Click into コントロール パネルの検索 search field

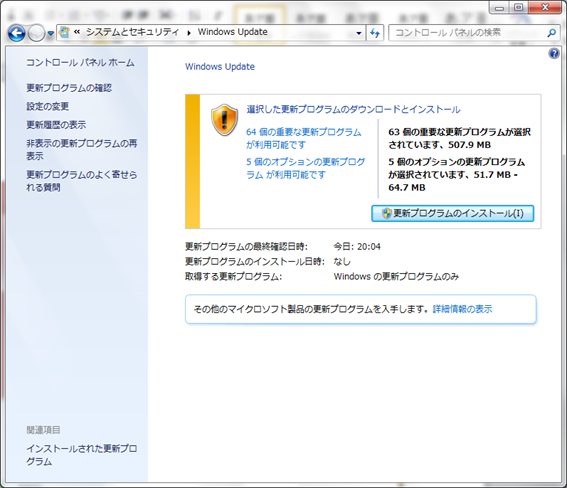(x=469, y=33)
